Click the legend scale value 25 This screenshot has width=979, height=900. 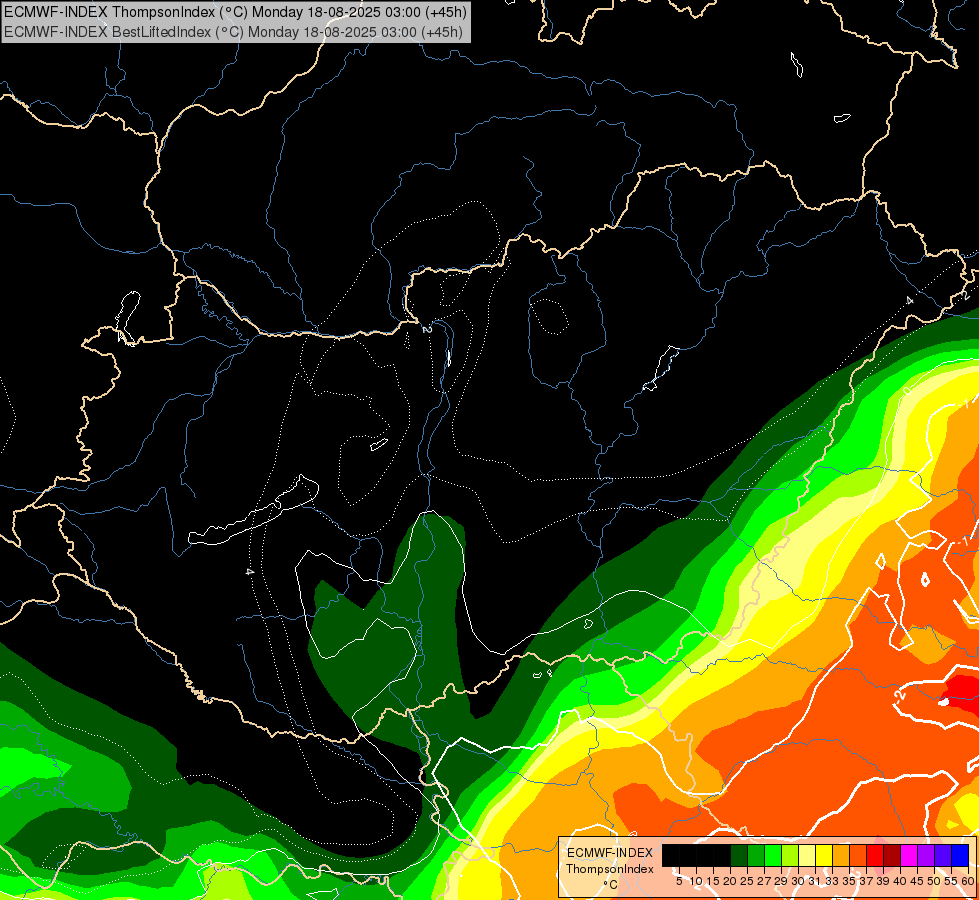[747, 881]
